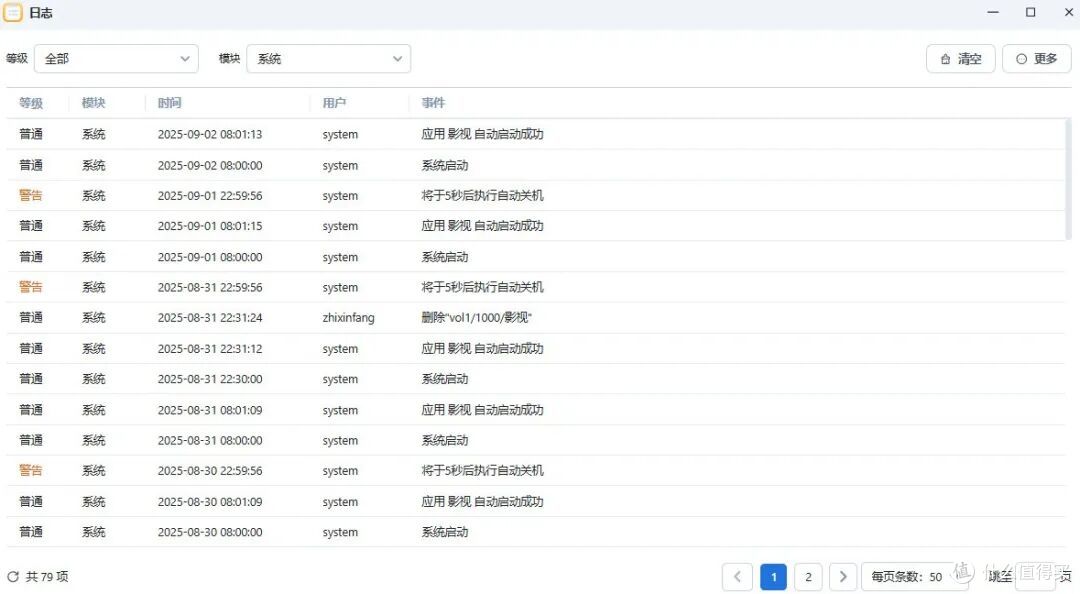Viewport: 1080px width, 594px height.
Task: Minimize the 日志 window
Action: [x=993, y=12]
